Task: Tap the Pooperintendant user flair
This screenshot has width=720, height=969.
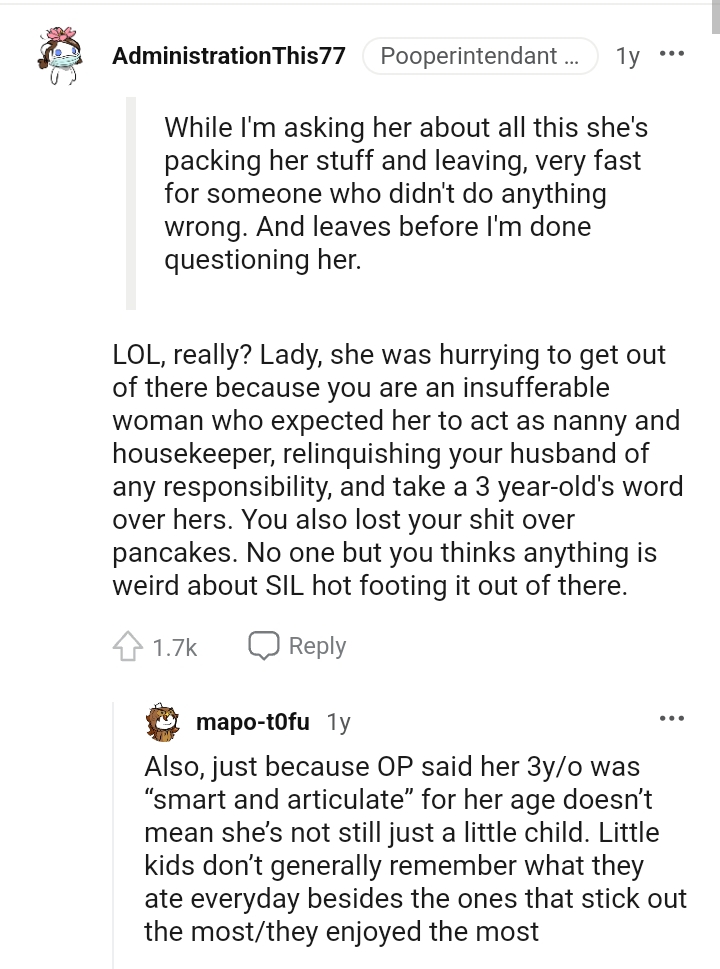Action: click(x=480, y=56)
